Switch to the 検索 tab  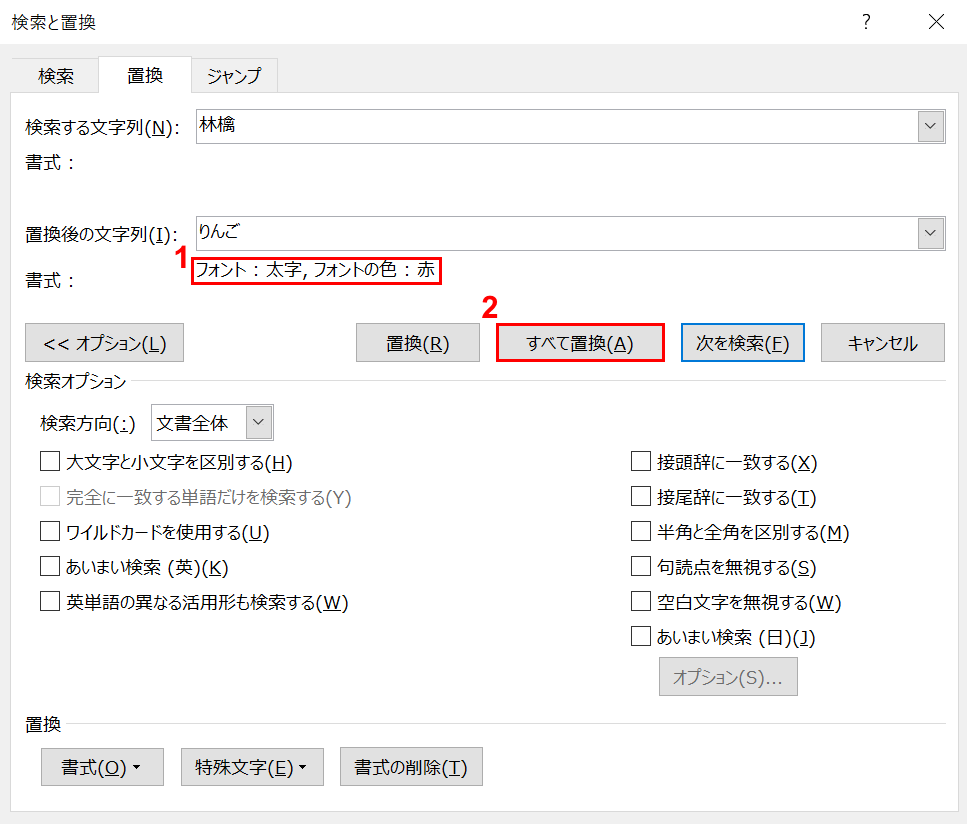click(x=56, y=75)
